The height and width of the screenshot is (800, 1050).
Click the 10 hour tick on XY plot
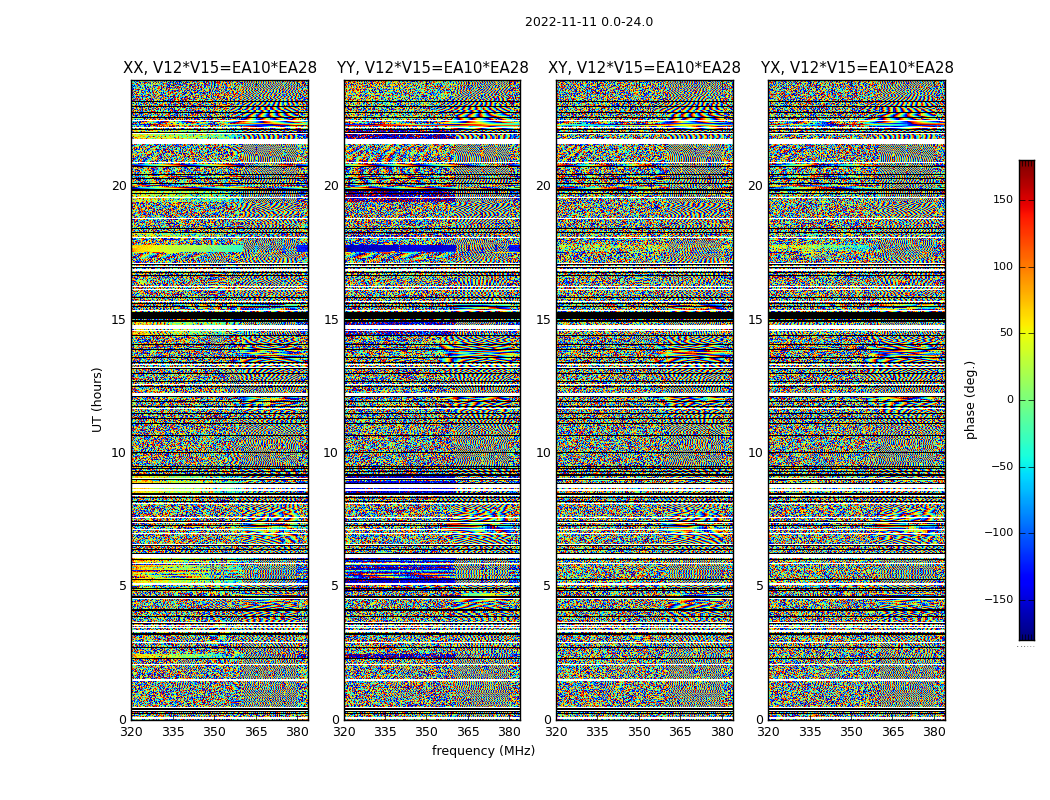[544, 453]
